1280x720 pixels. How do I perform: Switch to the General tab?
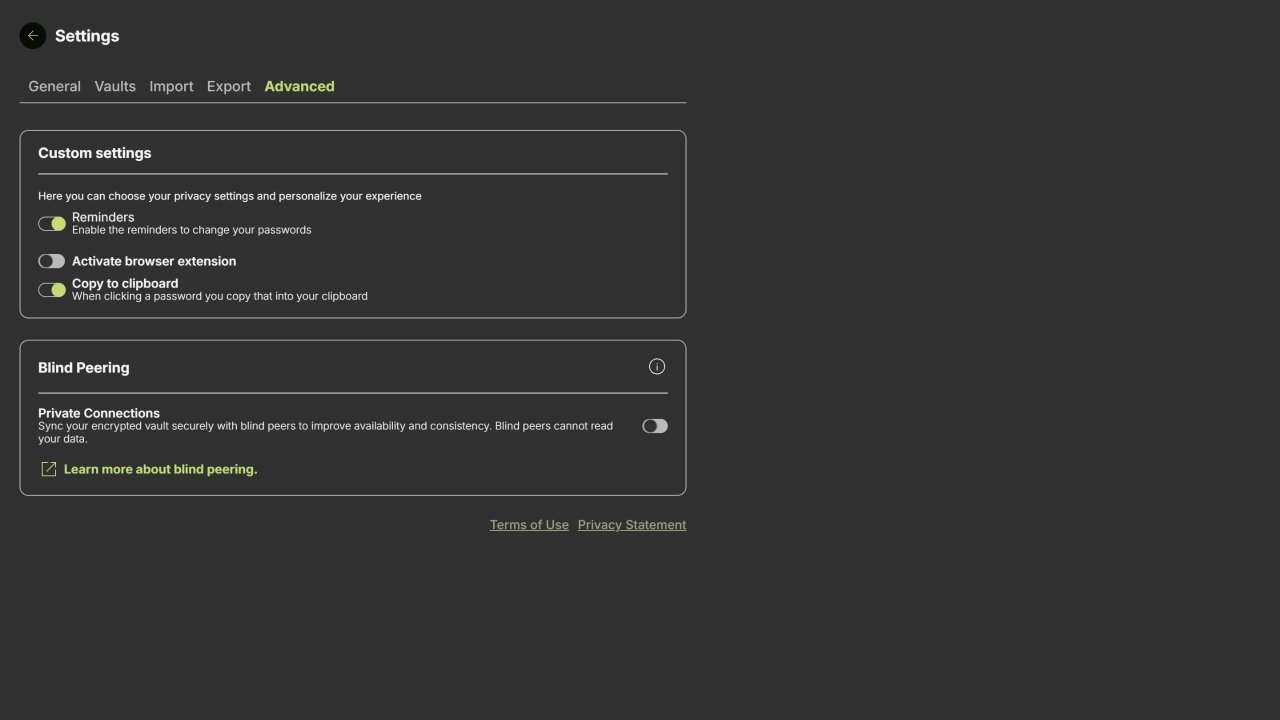pyautogui.click(x=54, y=86)
